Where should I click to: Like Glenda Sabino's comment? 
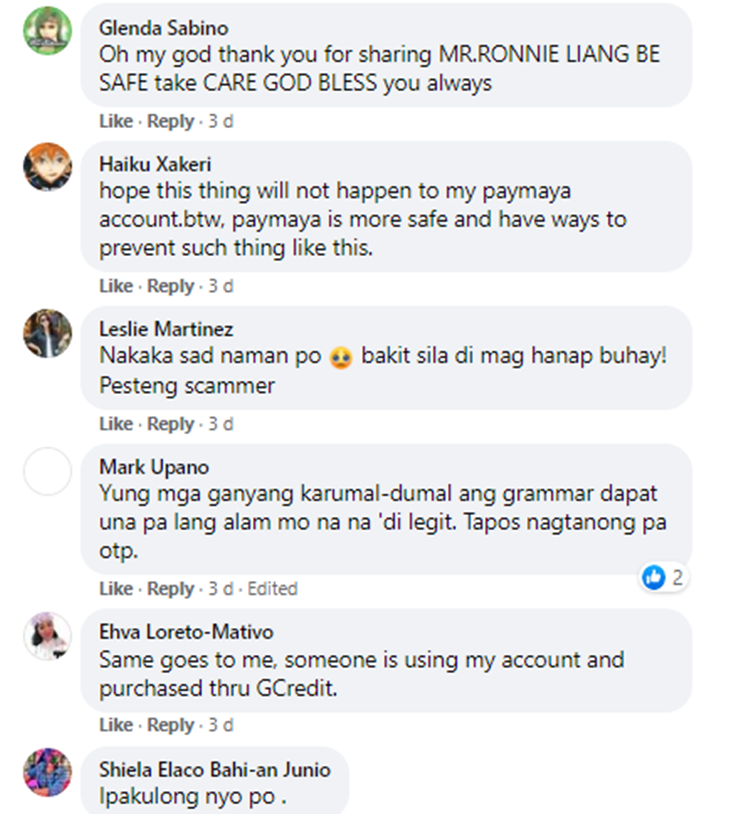[x=116, y=121]
